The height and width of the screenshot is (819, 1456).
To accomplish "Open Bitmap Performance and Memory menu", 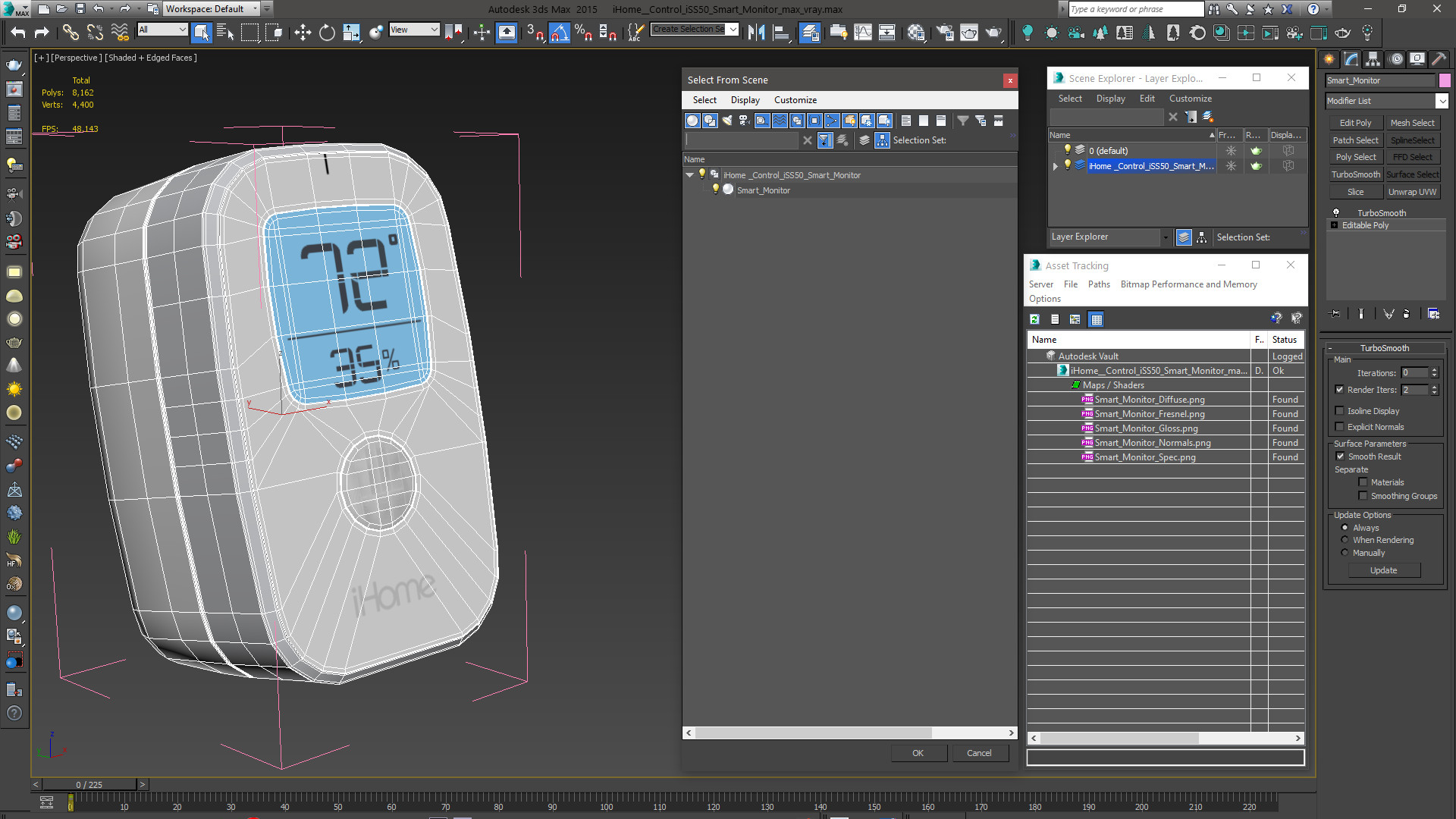I will [x=1188, y=284].
